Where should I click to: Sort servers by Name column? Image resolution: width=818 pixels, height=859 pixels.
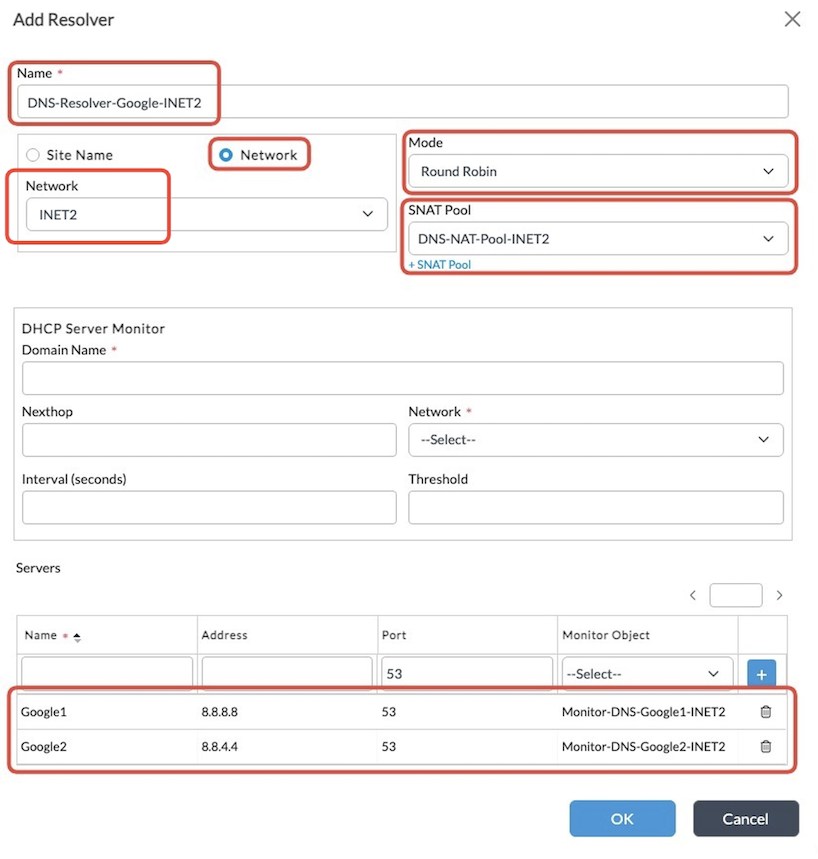click(77, 636)
